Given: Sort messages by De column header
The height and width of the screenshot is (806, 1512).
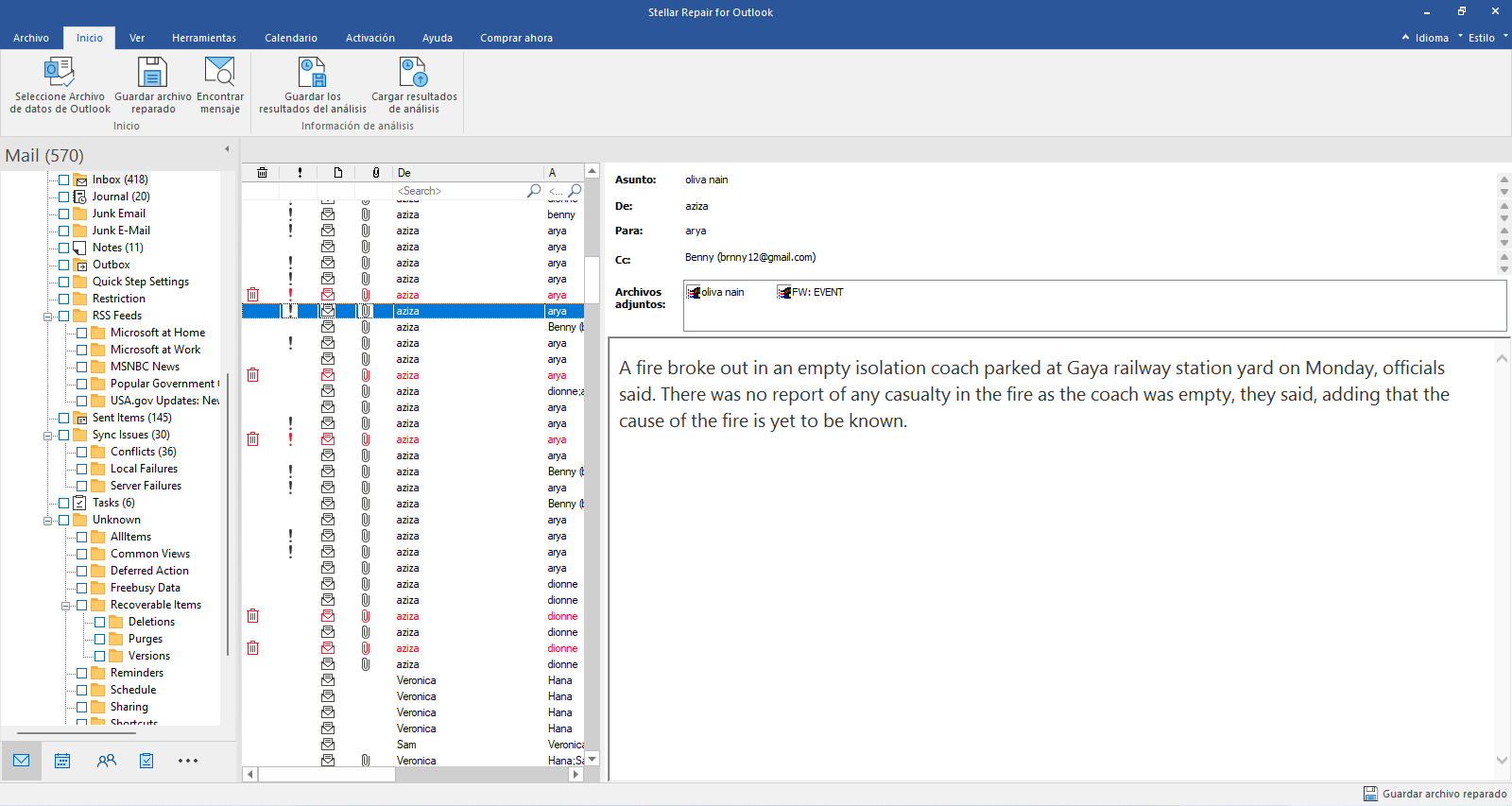Looking at the screenshot, I should (x=468, y=173).
